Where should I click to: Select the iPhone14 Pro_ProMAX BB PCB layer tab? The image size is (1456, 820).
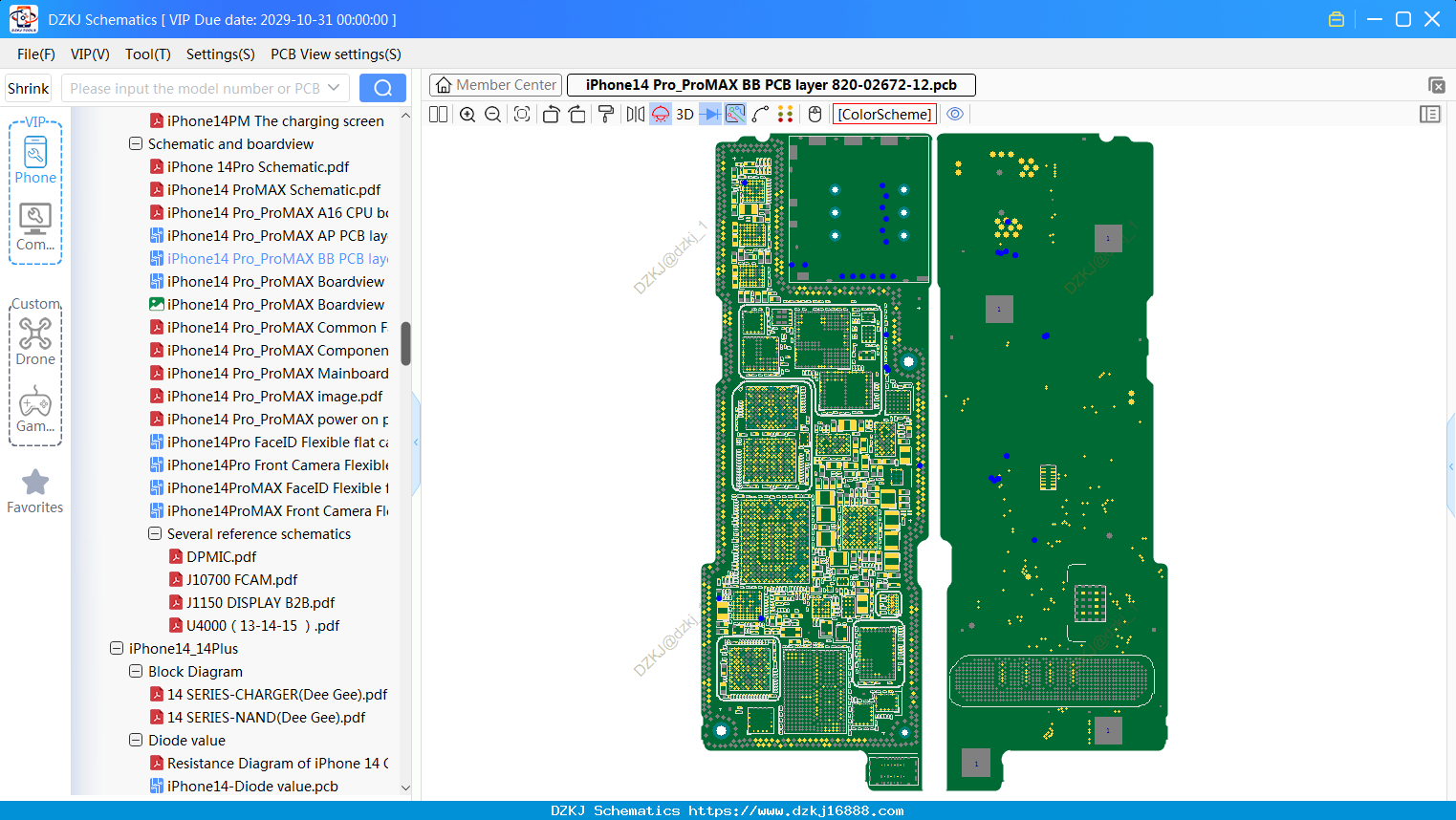[771, 85]
